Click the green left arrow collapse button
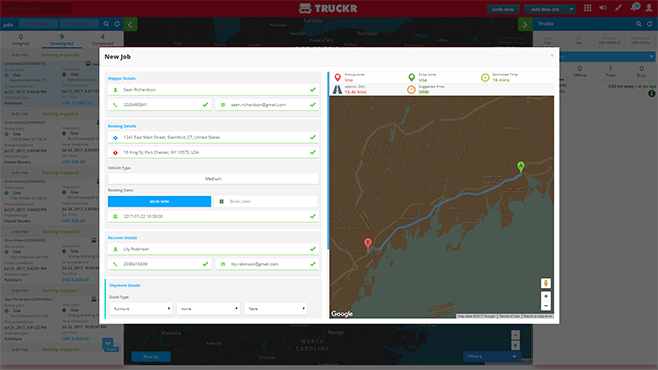The width and height of the screenshot is (658, 370). [130, 24]
